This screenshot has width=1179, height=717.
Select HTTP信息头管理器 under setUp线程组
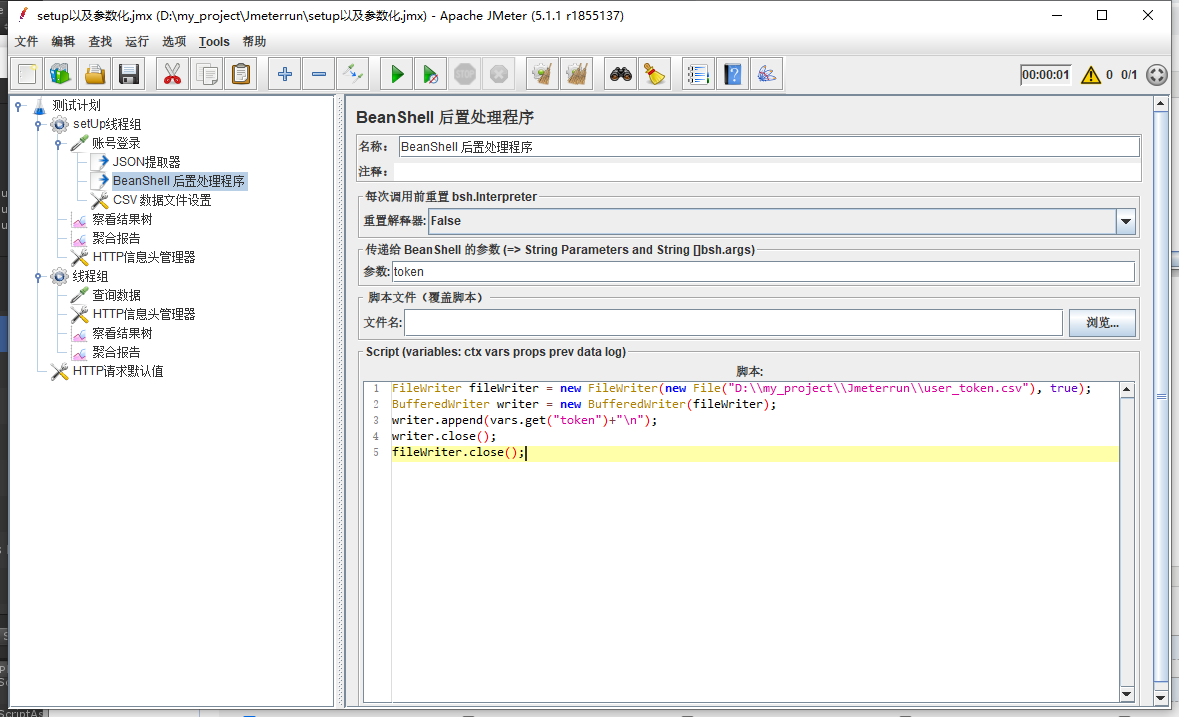[144, 257]
